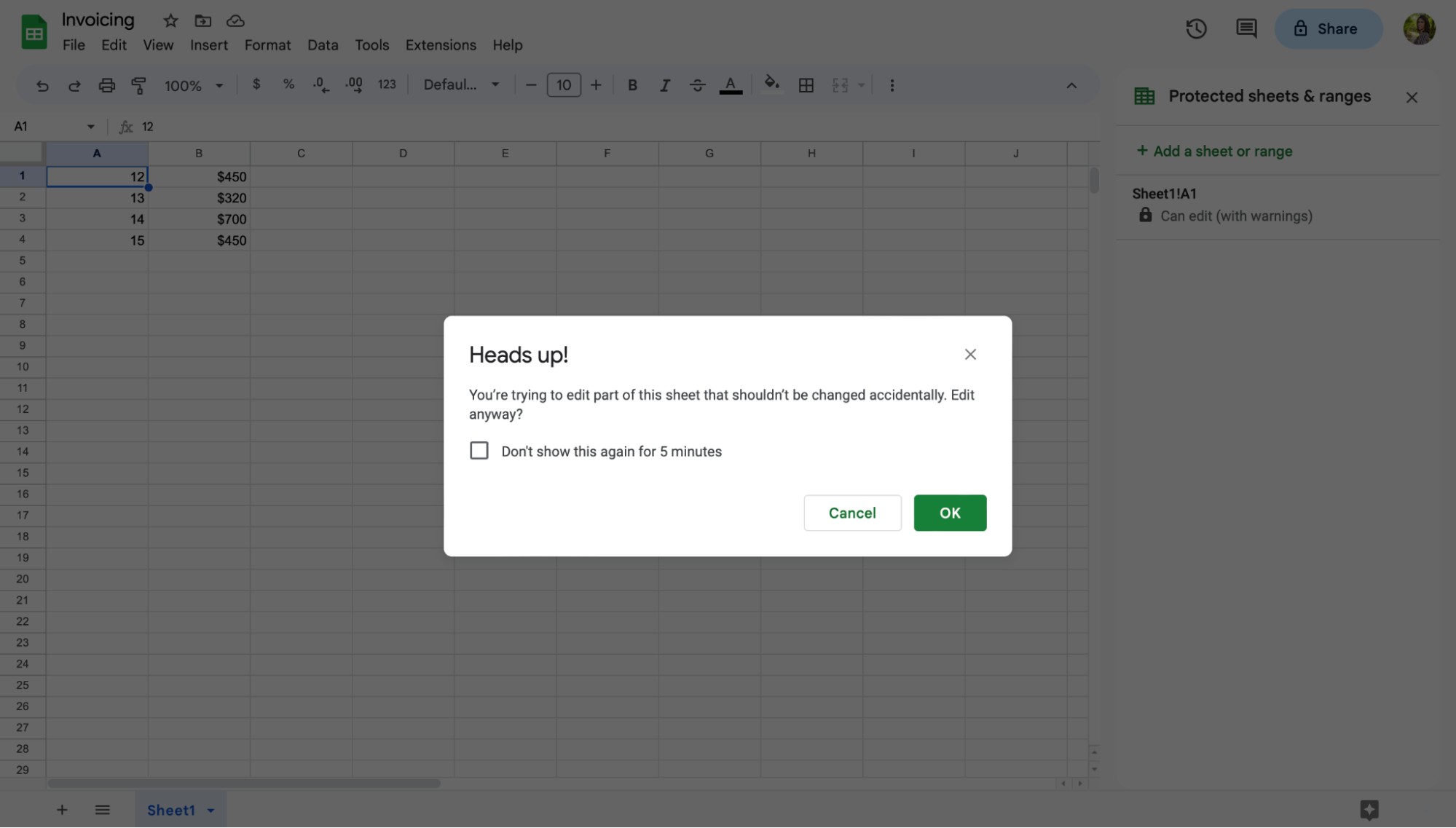Click the merge cells icon
The width and height of the screenshot is (1456, 828).
pyautogui.click(x=840, y=85)
